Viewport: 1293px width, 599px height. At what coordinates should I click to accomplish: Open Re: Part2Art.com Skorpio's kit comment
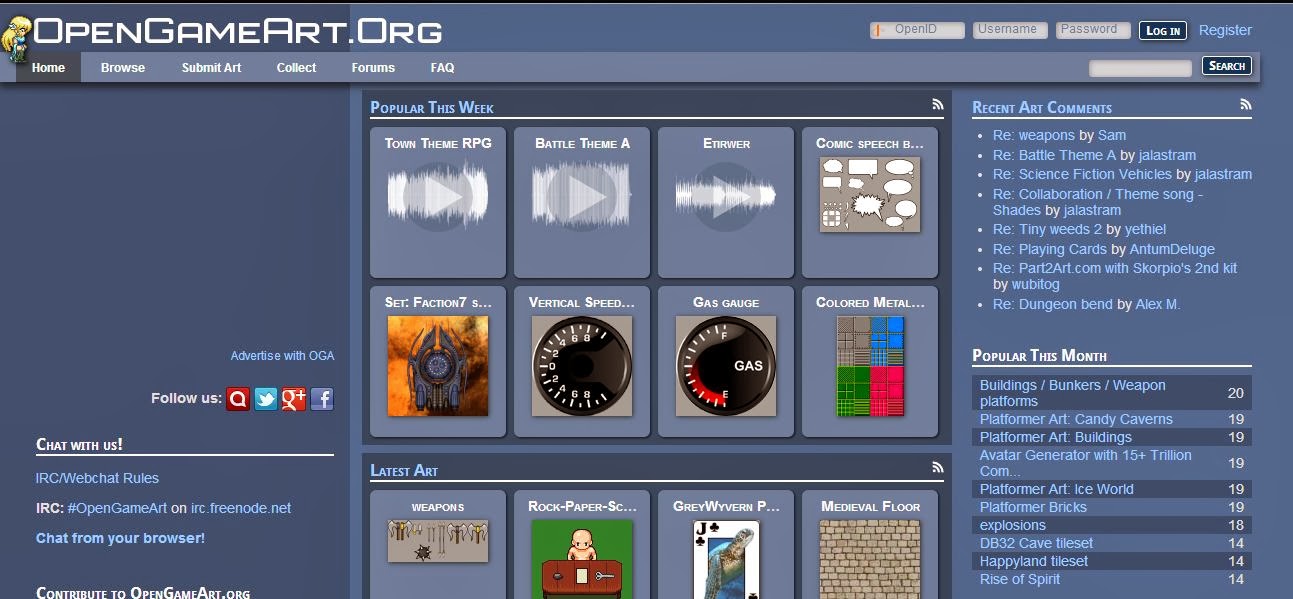coord(1115,268)
